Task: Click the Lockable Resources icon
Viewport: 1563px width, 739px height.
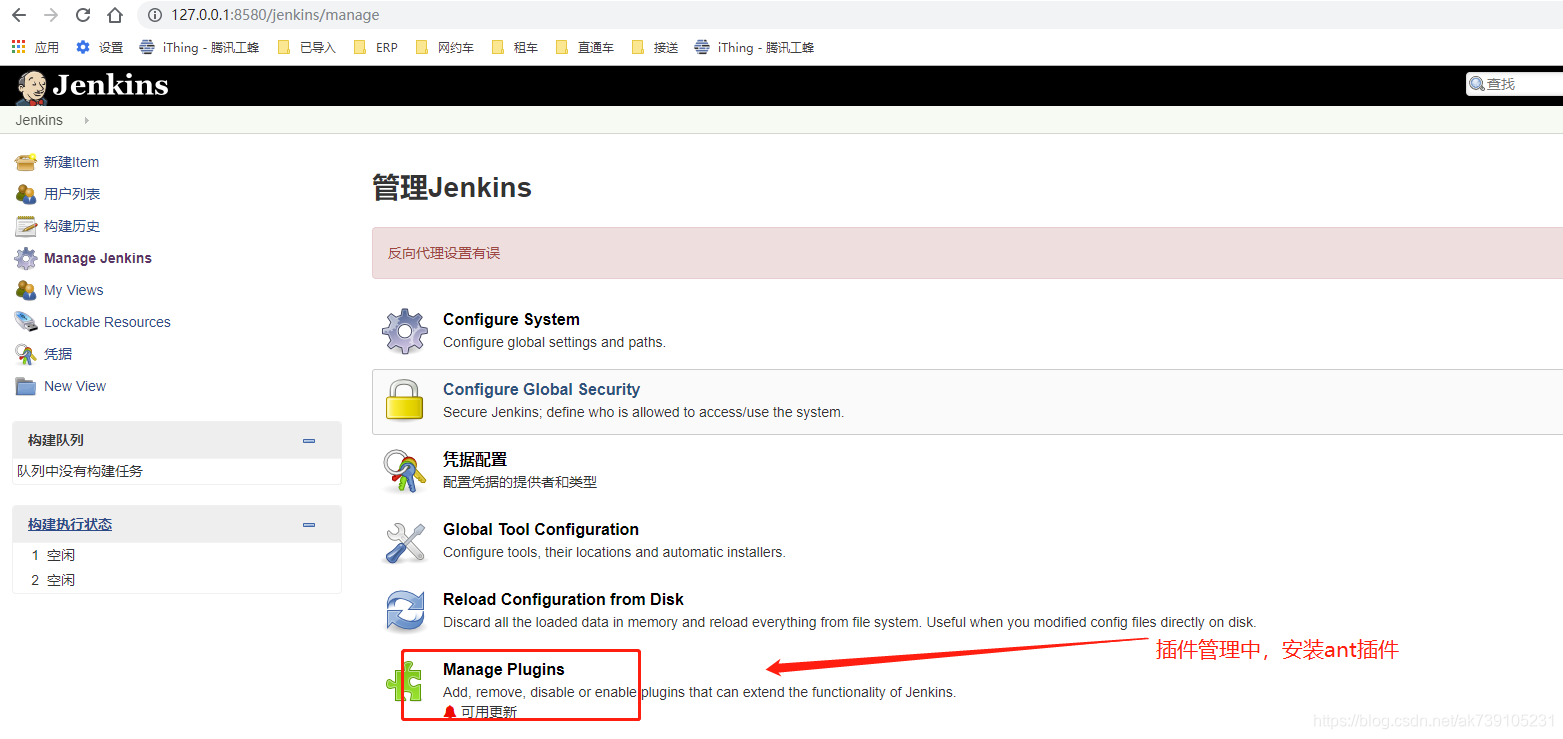Action: [x=26, y=322]
